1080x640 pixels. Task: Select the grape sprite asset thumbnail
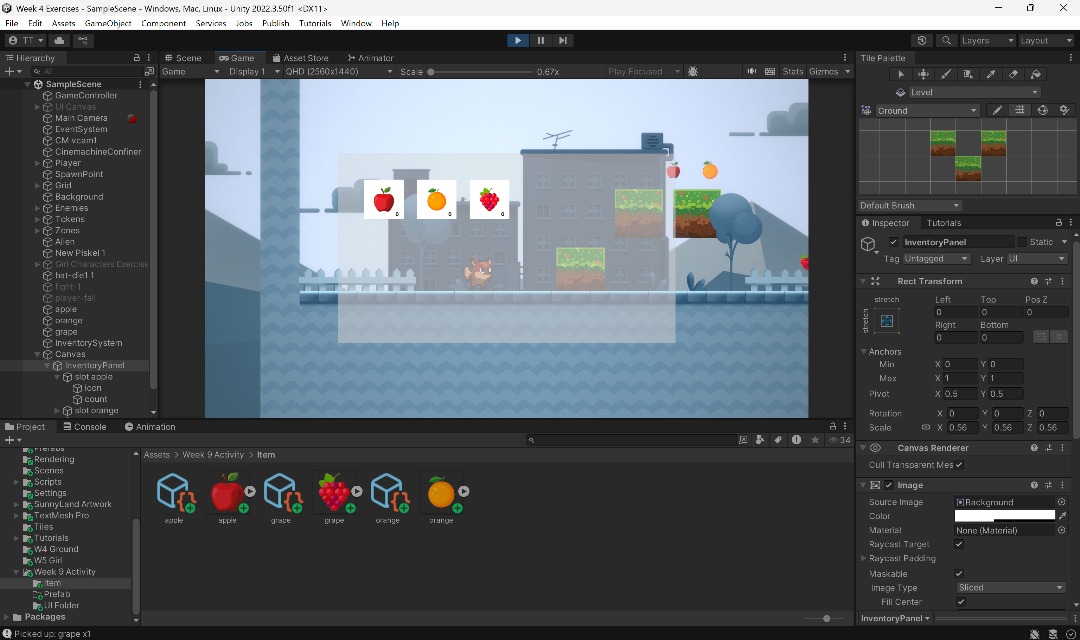[x=334, y=492]
